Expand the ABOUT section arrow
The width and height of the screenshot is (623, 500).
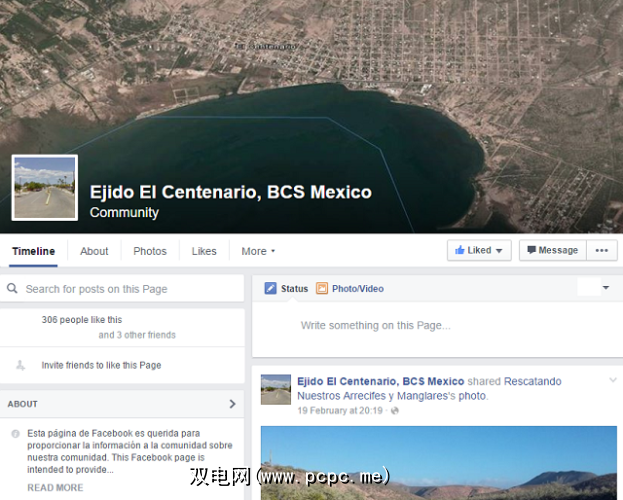click(232, 404)
